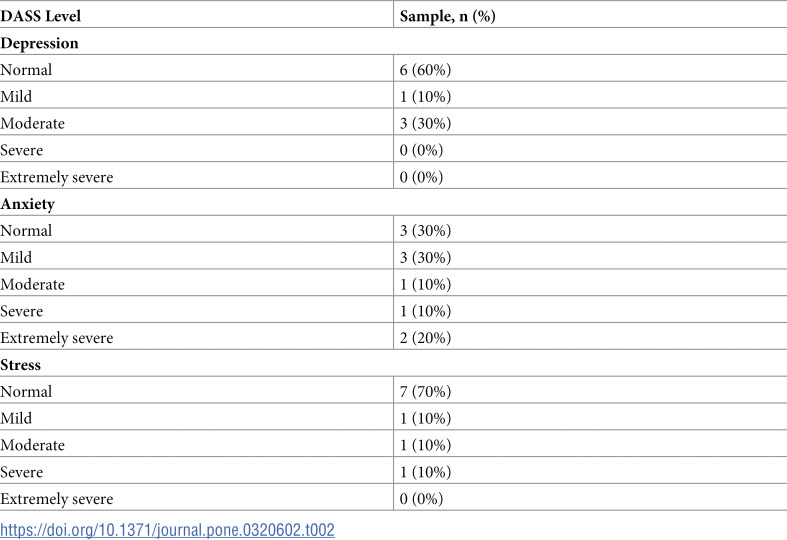
Task: Open the doi.org journal.pone.0320602.t002 link
Action: click(167, 530)
